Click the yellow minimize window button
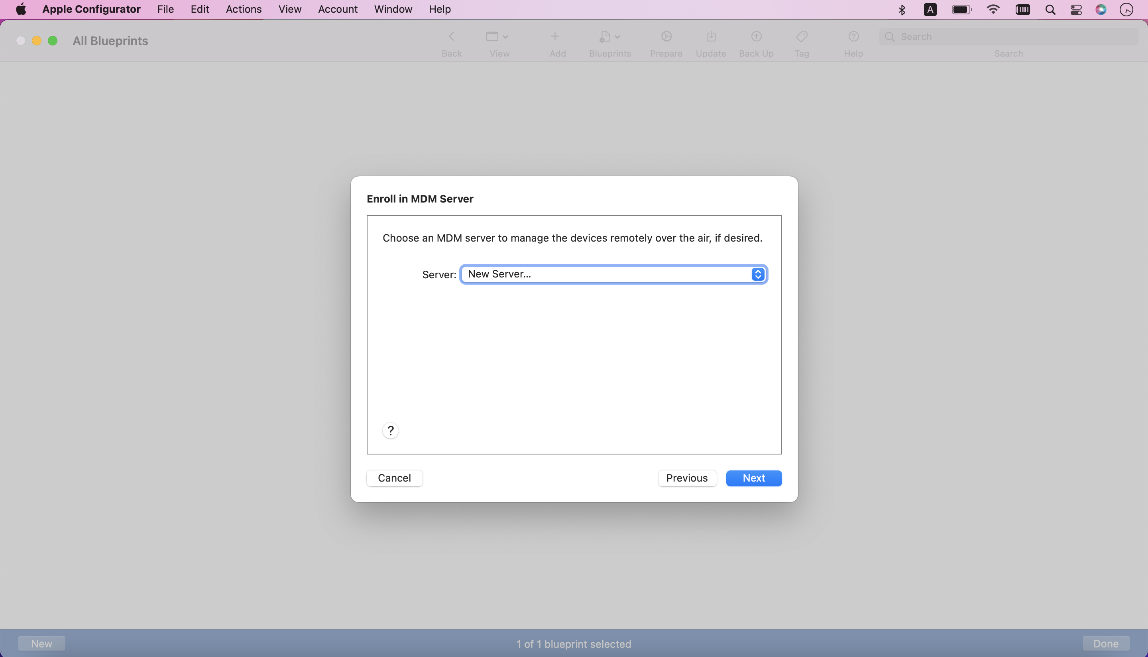Image resolution: width=1148 pixels, height=657 pixels. [x=37, y=41]
